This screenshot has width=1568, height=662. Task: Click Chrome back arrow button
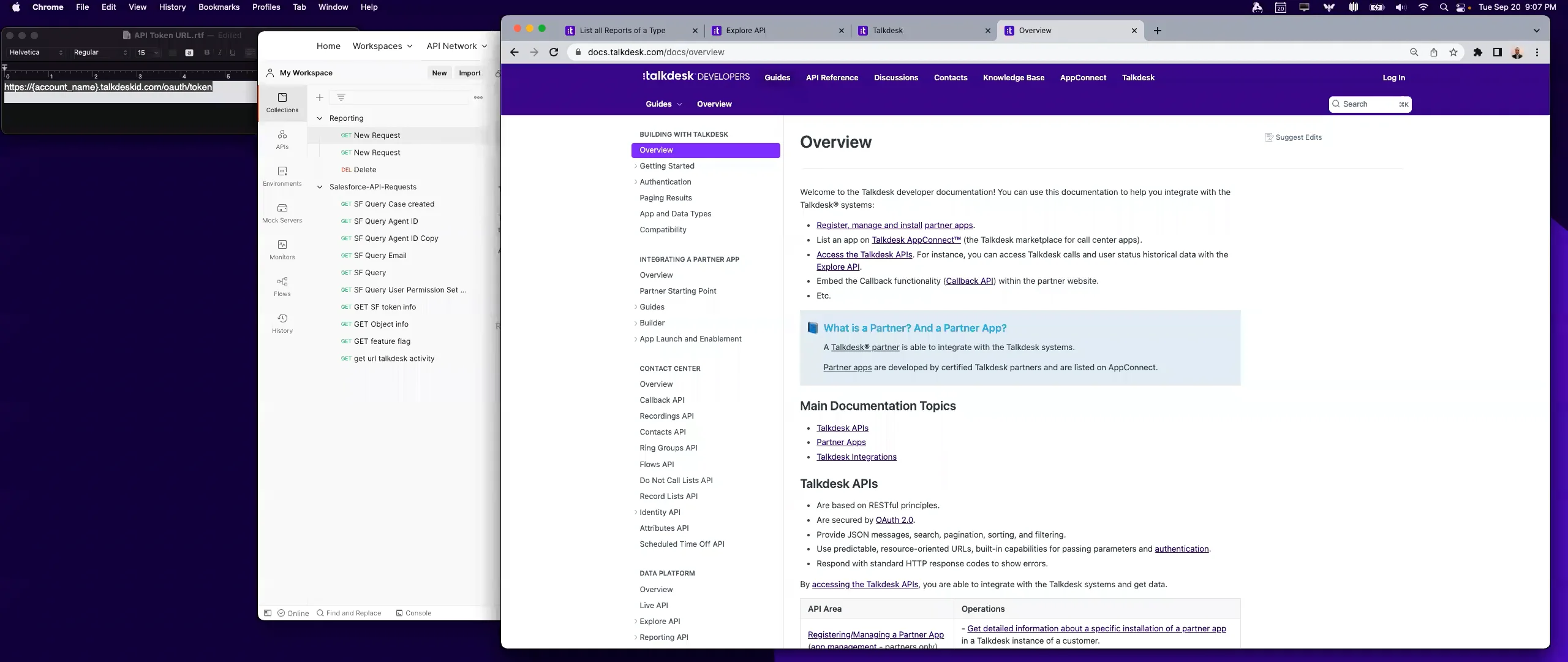pos(514,52)
